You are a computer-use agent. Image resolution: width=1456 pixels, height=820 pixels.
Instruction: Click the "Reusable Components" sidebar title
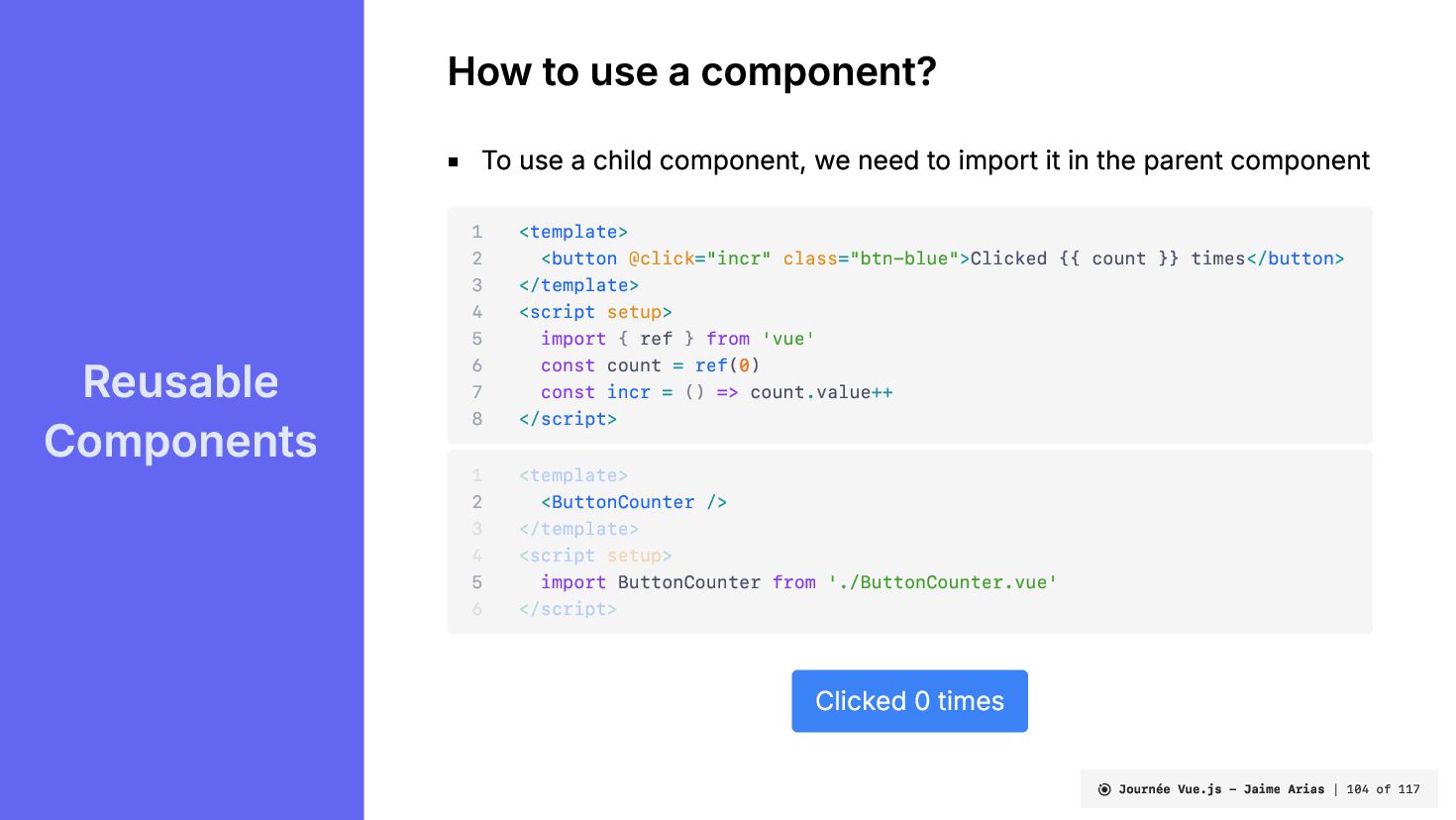click(180, 411)
